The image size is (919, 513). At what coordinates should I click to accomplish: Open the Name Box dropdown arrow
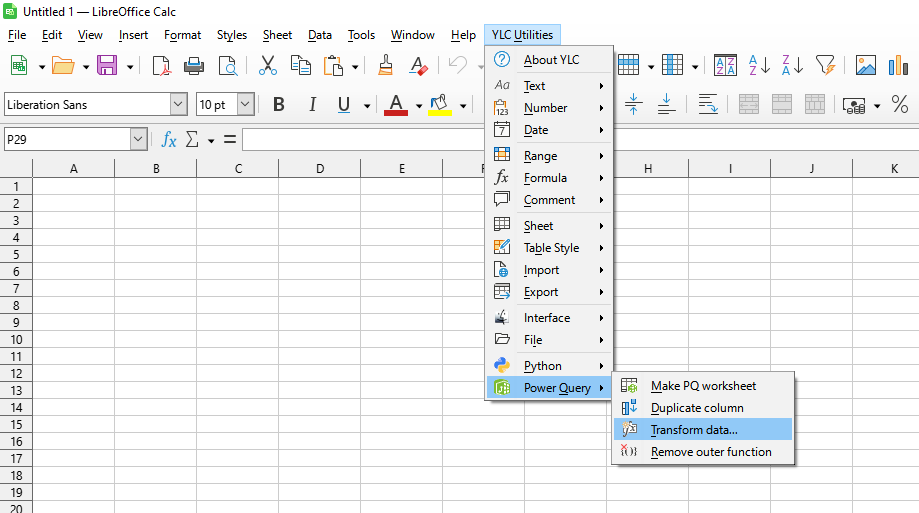click(x=138, y=140)
